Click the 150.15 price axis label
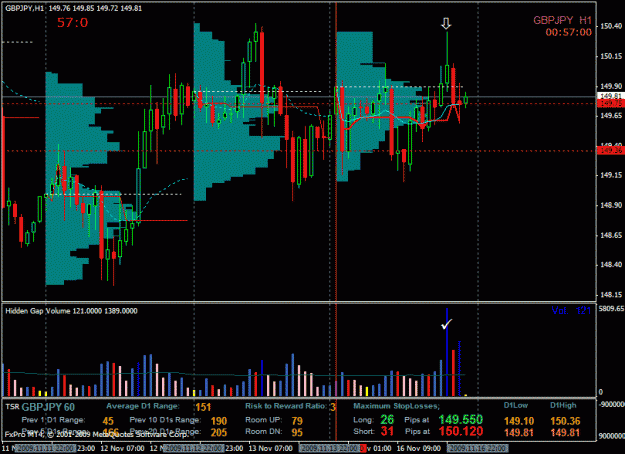The height and width of the screenshot is (454, 625). click(x=611, y=56)
